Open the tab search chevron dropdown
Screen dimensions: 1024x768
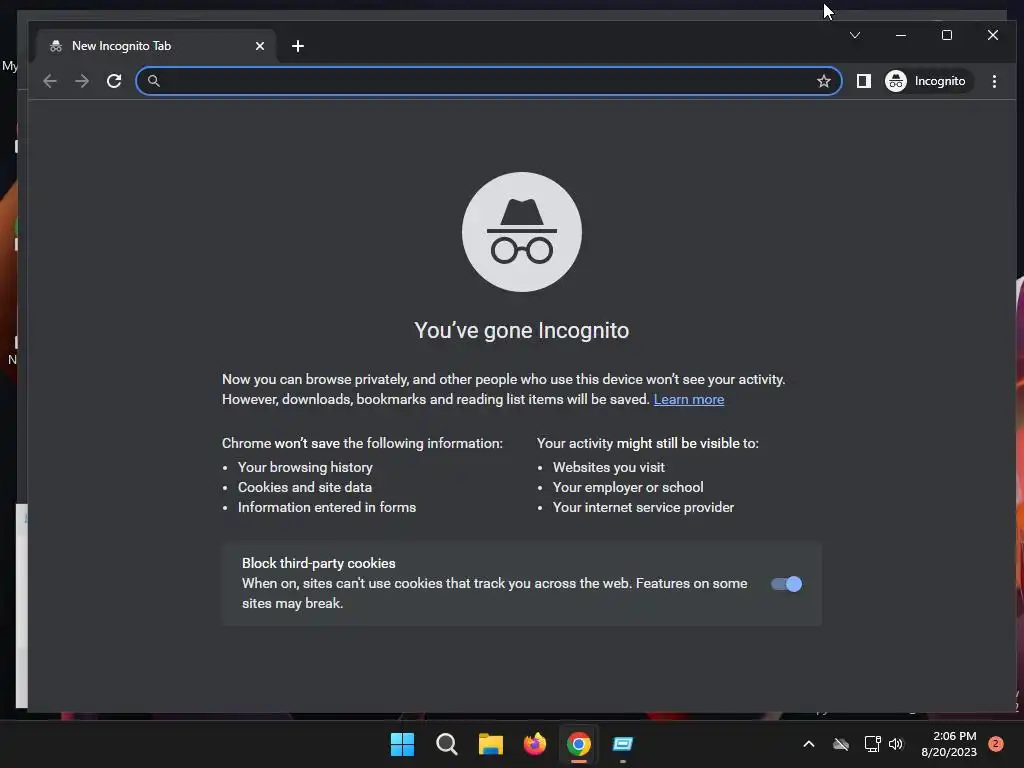(x=855, y=35)
